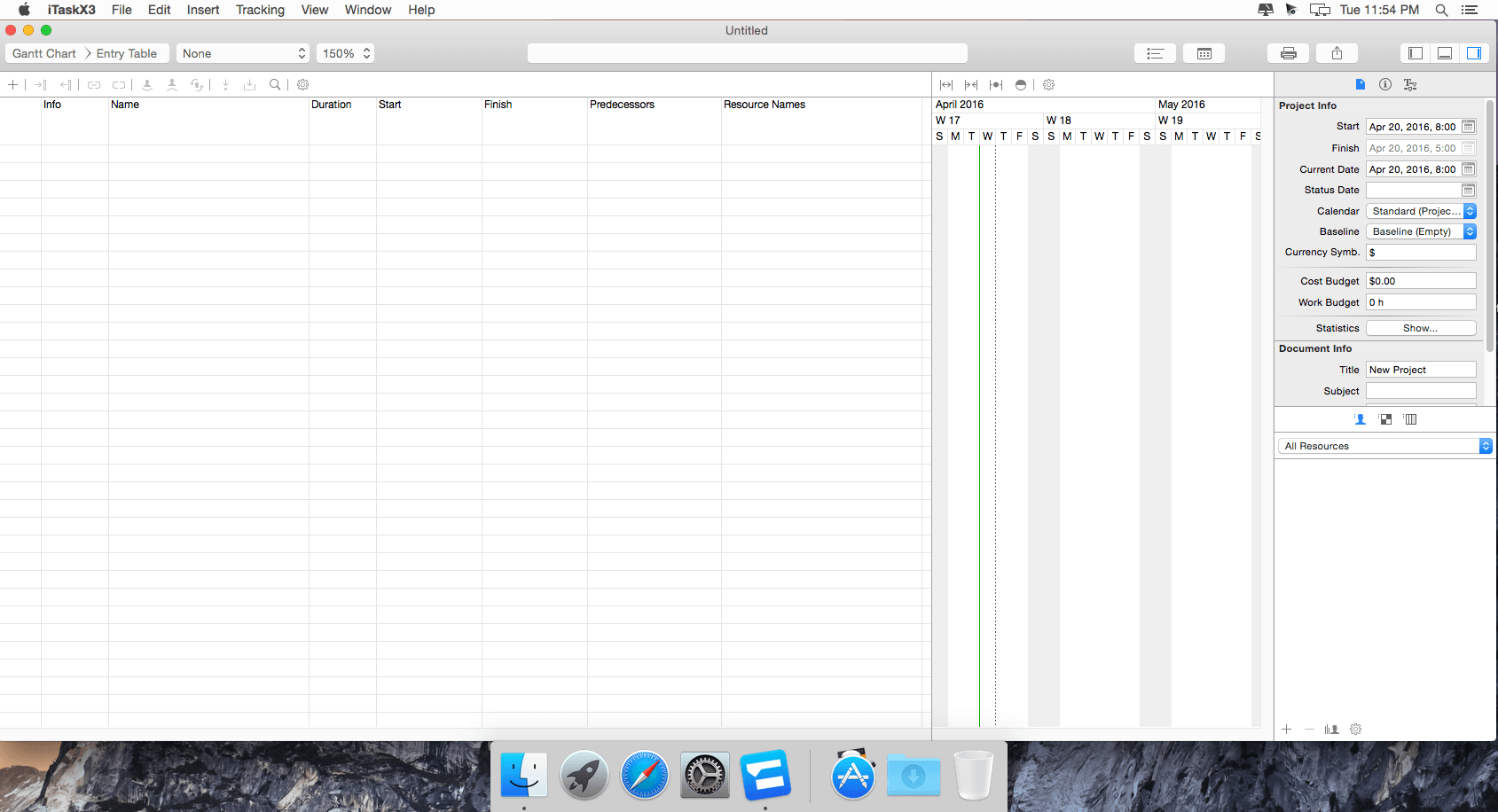The image size is (1498, 812).
Task: Open Safari from the Dock
Action: click(645, 776)
